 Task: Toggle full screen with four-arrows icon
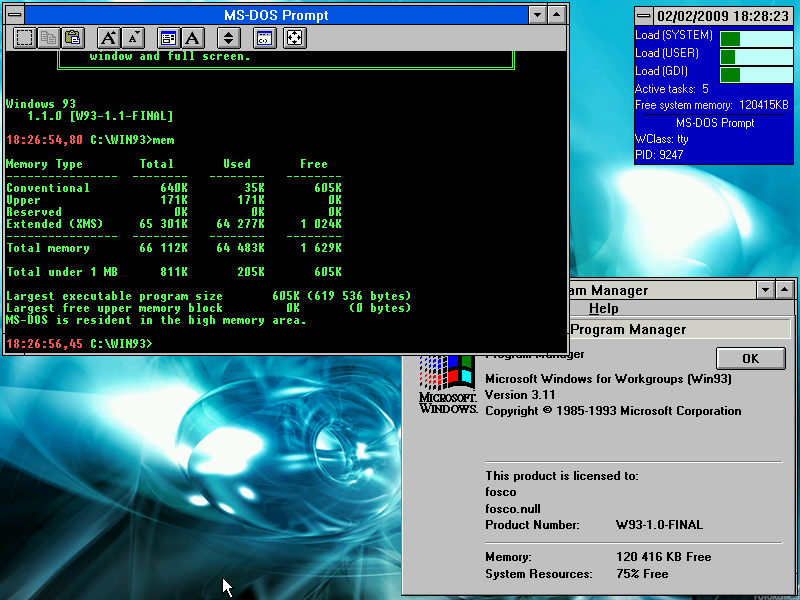click(295, 38)
